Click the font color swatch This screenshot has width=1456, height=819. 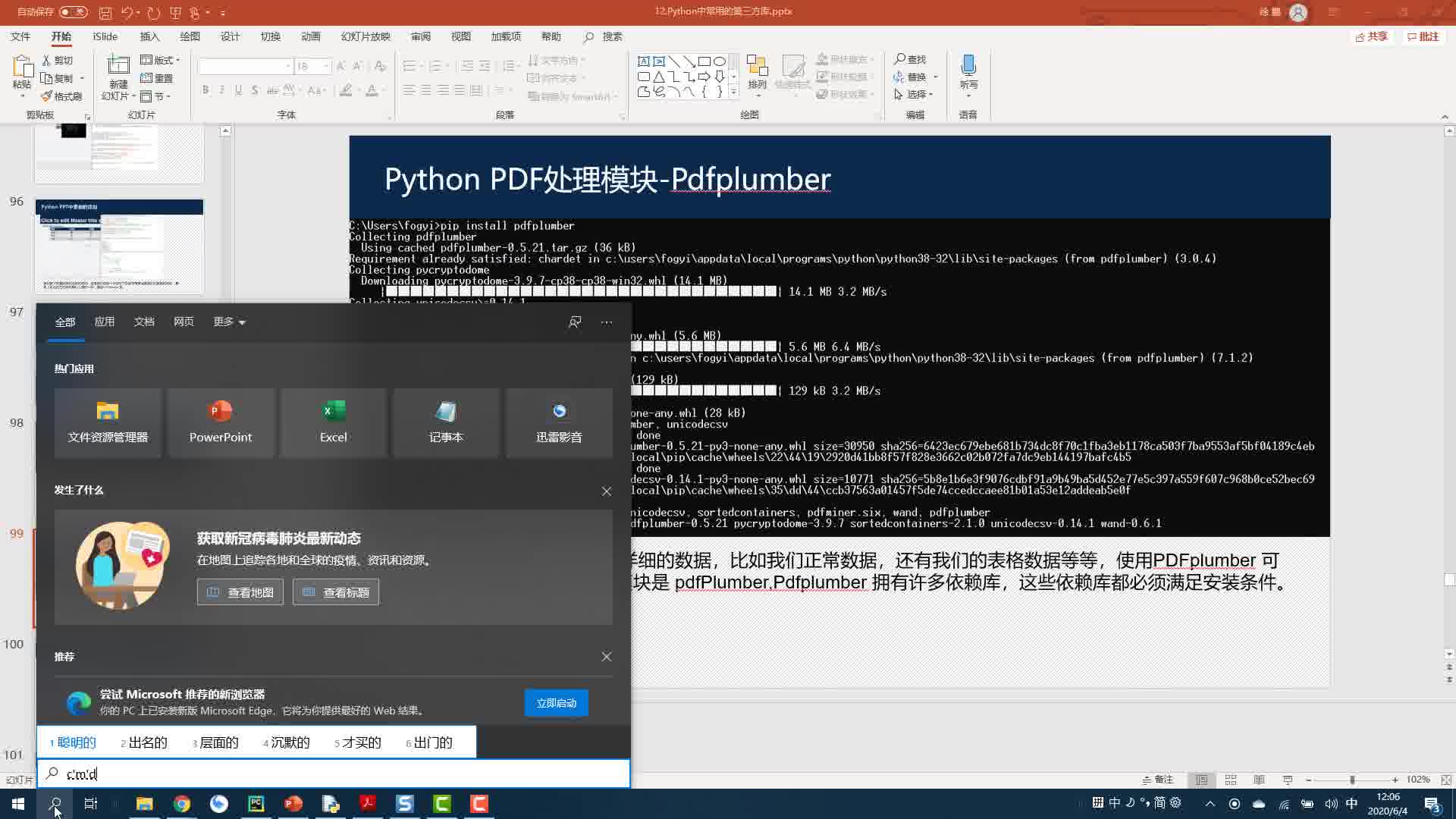click(372, 90)
